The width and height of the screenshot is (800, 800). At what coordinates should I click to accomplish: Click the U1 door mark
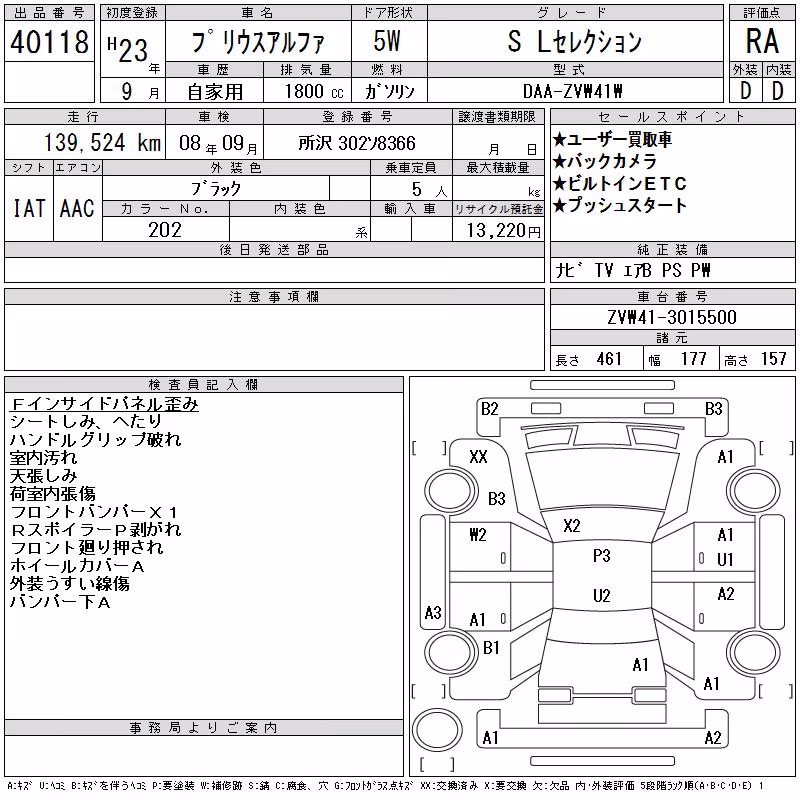click(x=725, y=560)
